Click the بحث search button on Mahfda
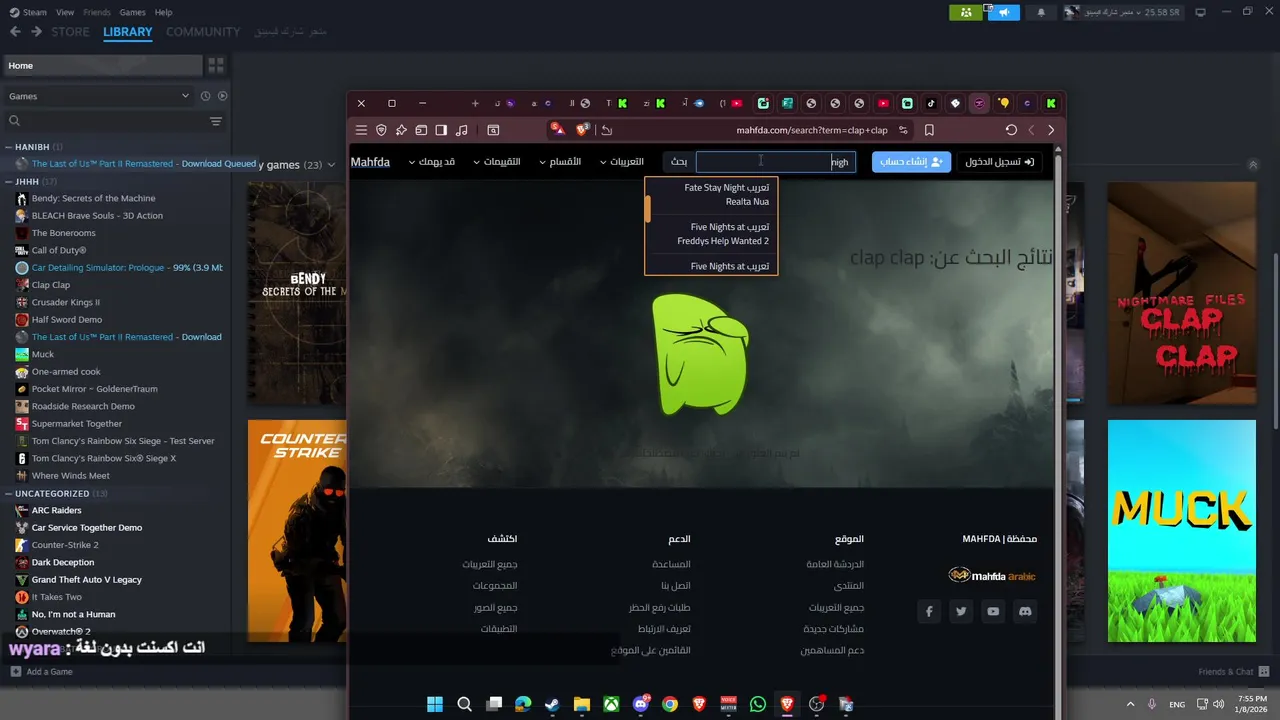 679,162
